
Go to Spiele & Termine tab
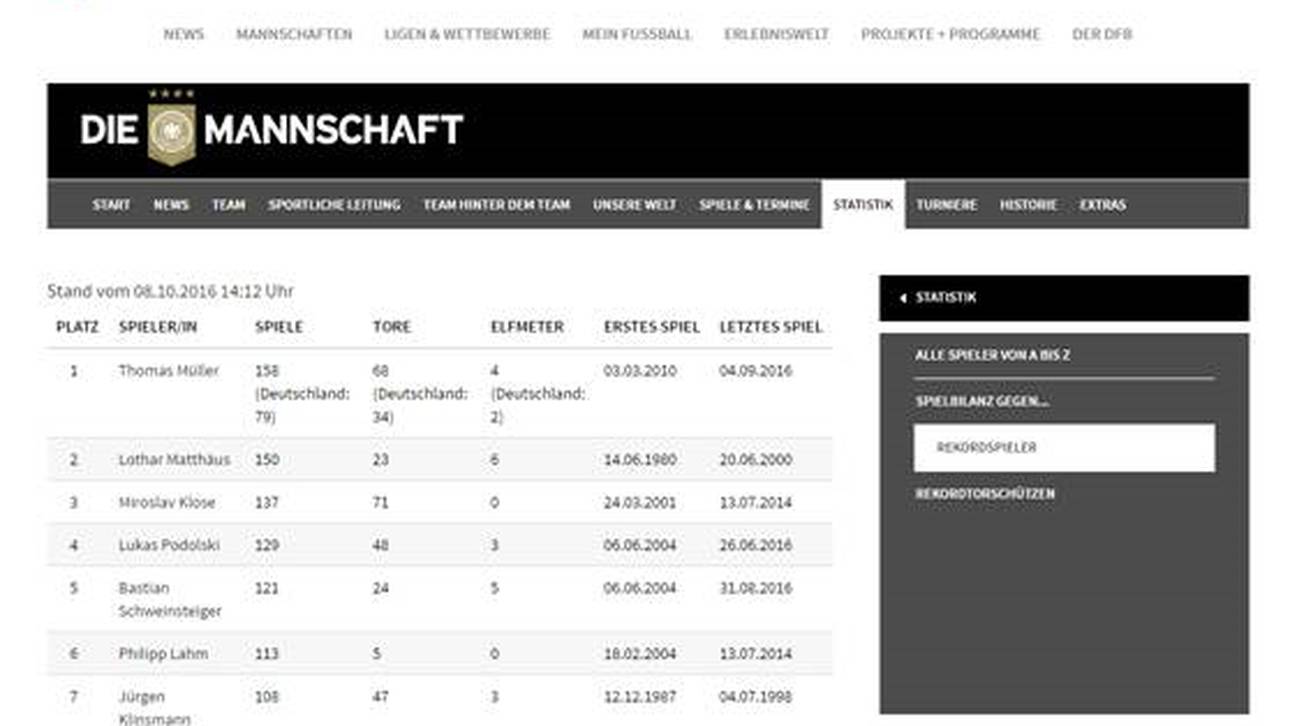[754, 205]
